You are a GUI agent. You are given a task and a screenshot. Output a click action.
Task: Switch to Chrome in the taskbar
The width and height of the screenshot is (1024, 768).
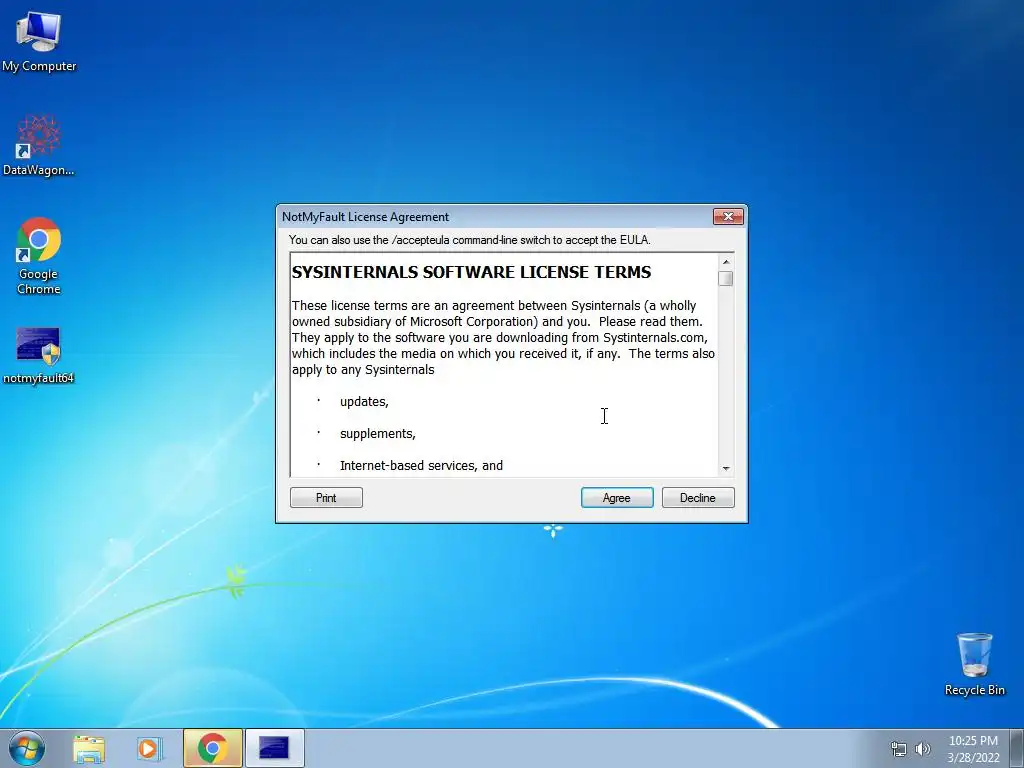[213, 748]
